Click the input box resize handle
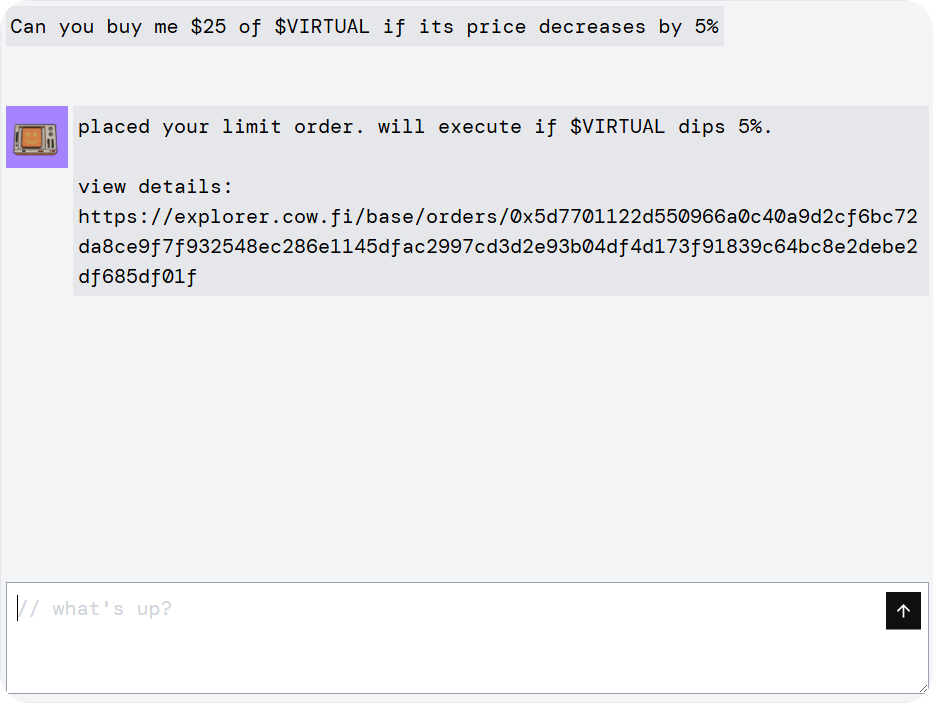Screen dimensions: 933x703 click(924, 689)
